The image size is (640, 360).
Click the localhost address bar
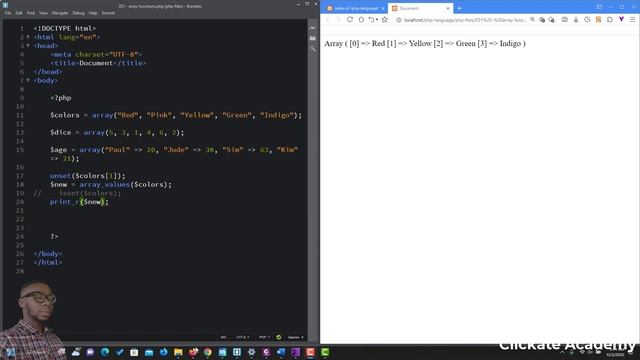(464, 20)
